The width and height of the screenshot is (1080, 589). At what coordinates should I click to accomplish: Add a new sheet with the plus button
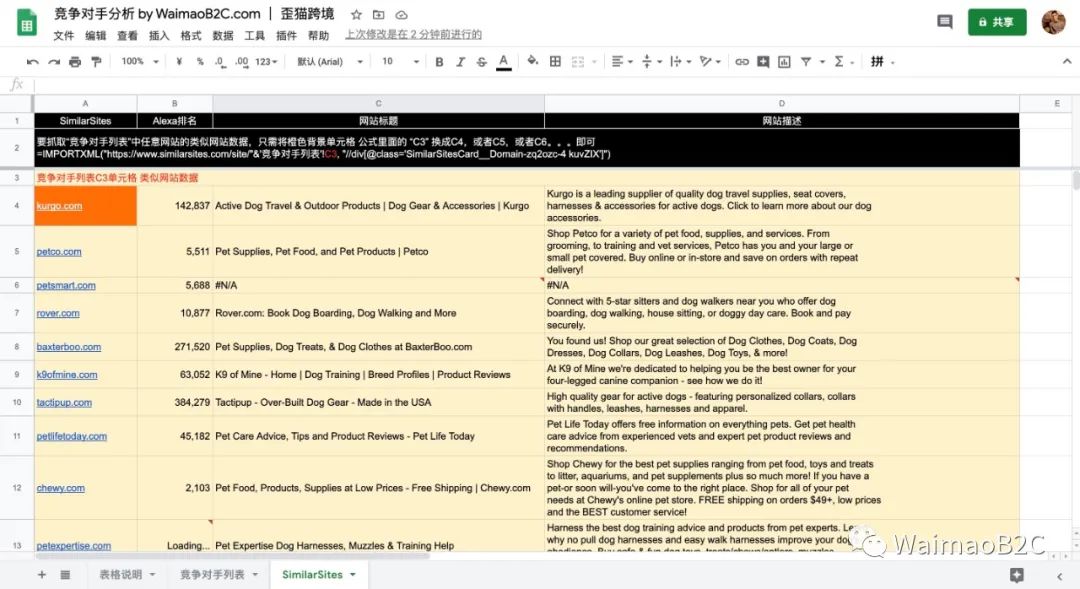point(41,574)
